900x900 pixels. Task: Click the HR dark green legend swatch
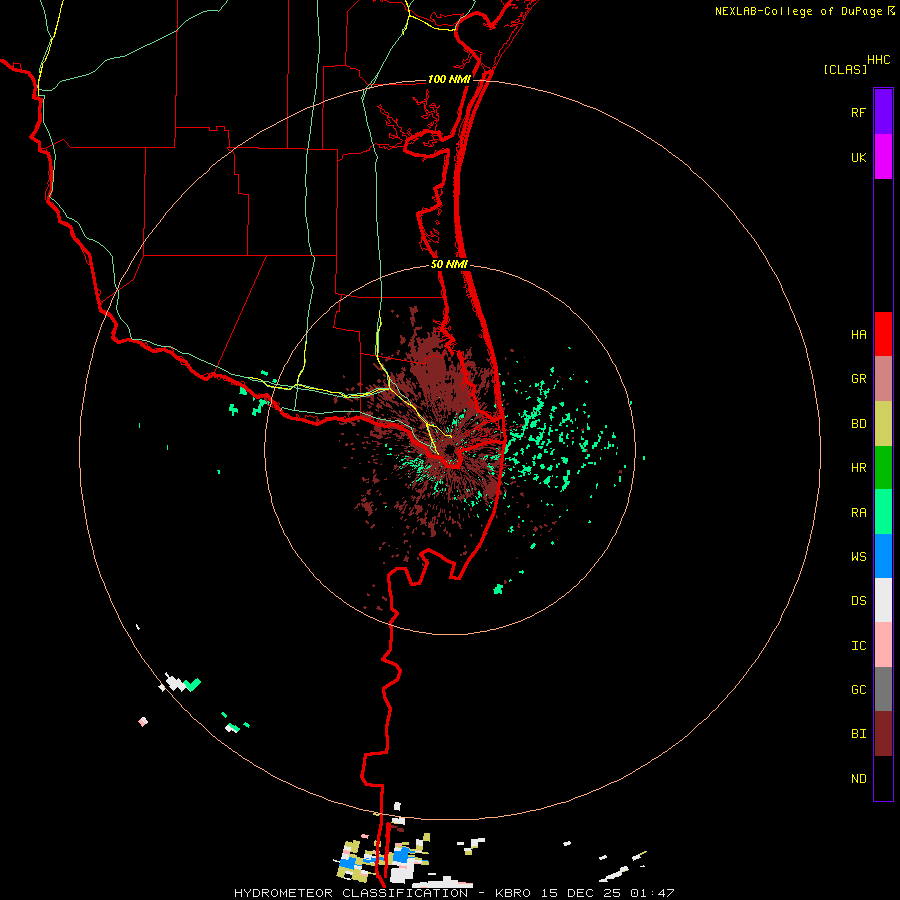(883, 468)
